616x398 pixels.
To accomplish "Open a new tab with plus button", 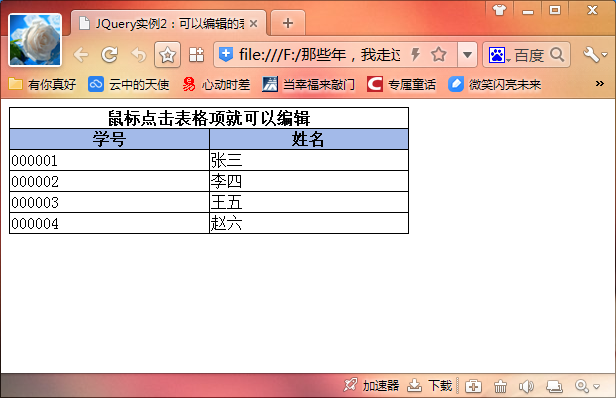I will pos(288,23).
